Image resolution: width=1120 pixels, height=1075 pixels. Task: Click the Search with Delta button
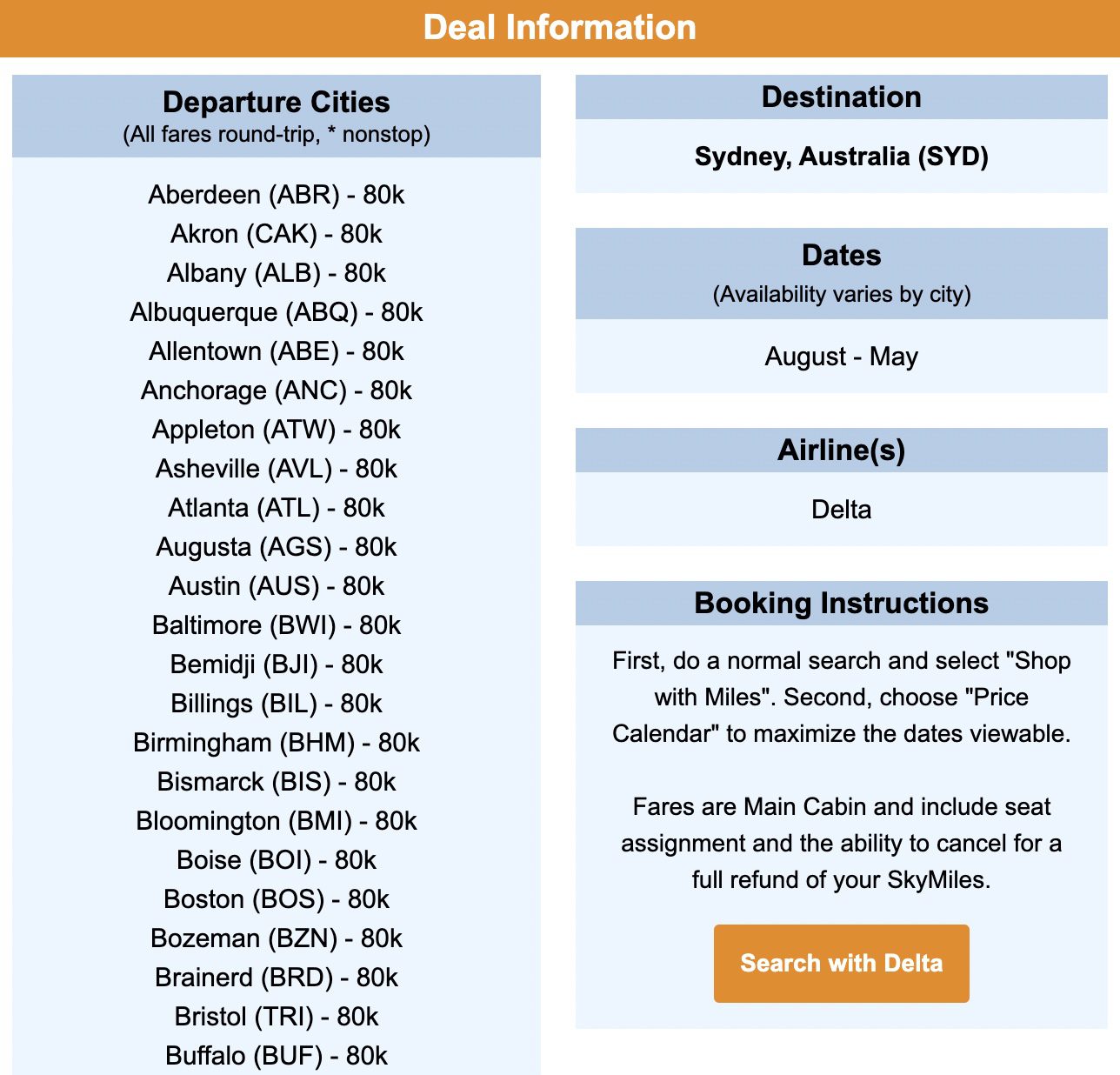(840, 963)
